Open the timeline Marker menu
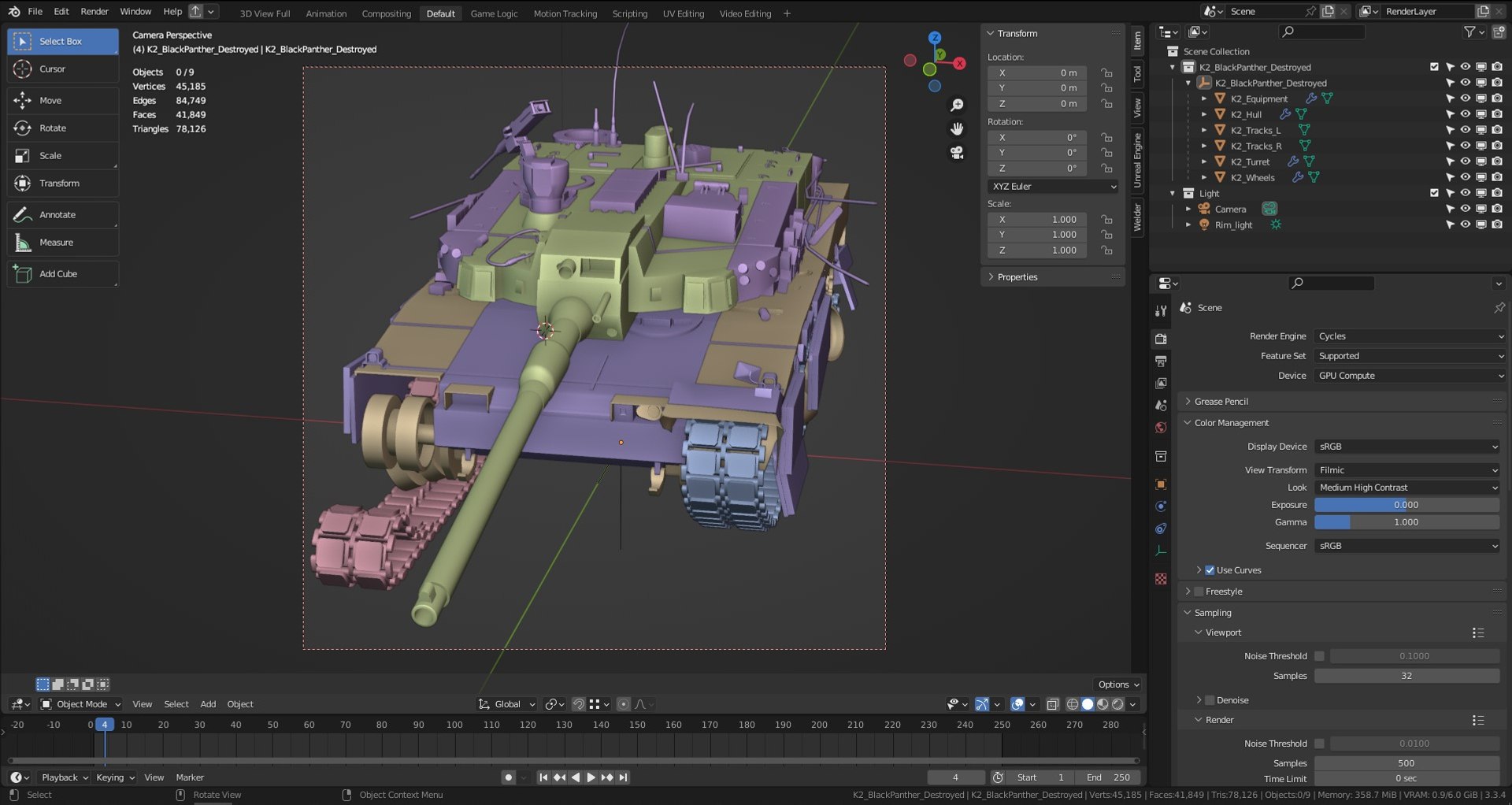The image size is (1512, 805). point(190,777)
